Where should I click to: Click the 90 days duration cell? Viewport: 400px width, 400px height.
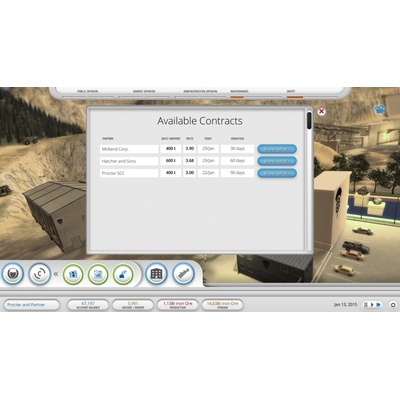237,173
